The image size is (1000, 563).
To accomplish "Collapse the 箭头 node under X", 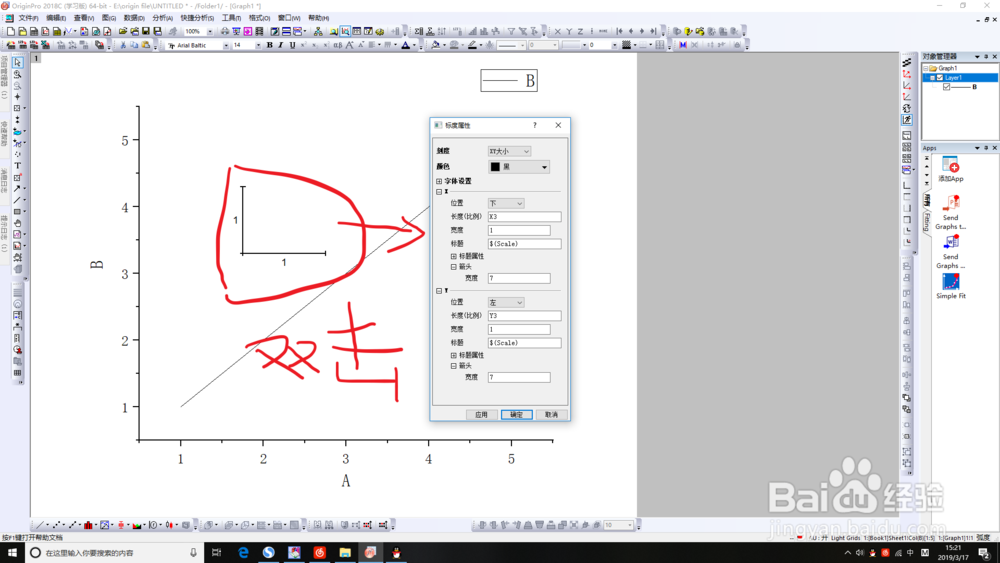I will click(x=453, y=267).
